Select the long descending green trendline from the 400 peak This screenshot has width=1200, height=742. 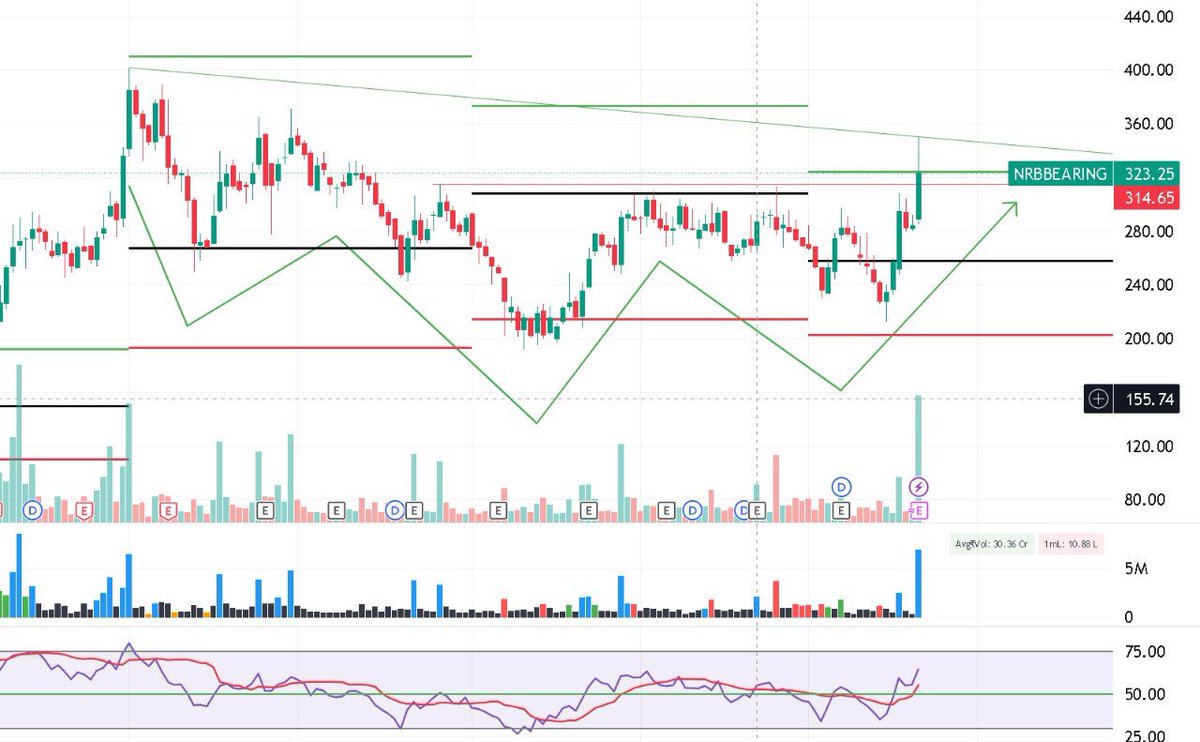tap(620, 111)
